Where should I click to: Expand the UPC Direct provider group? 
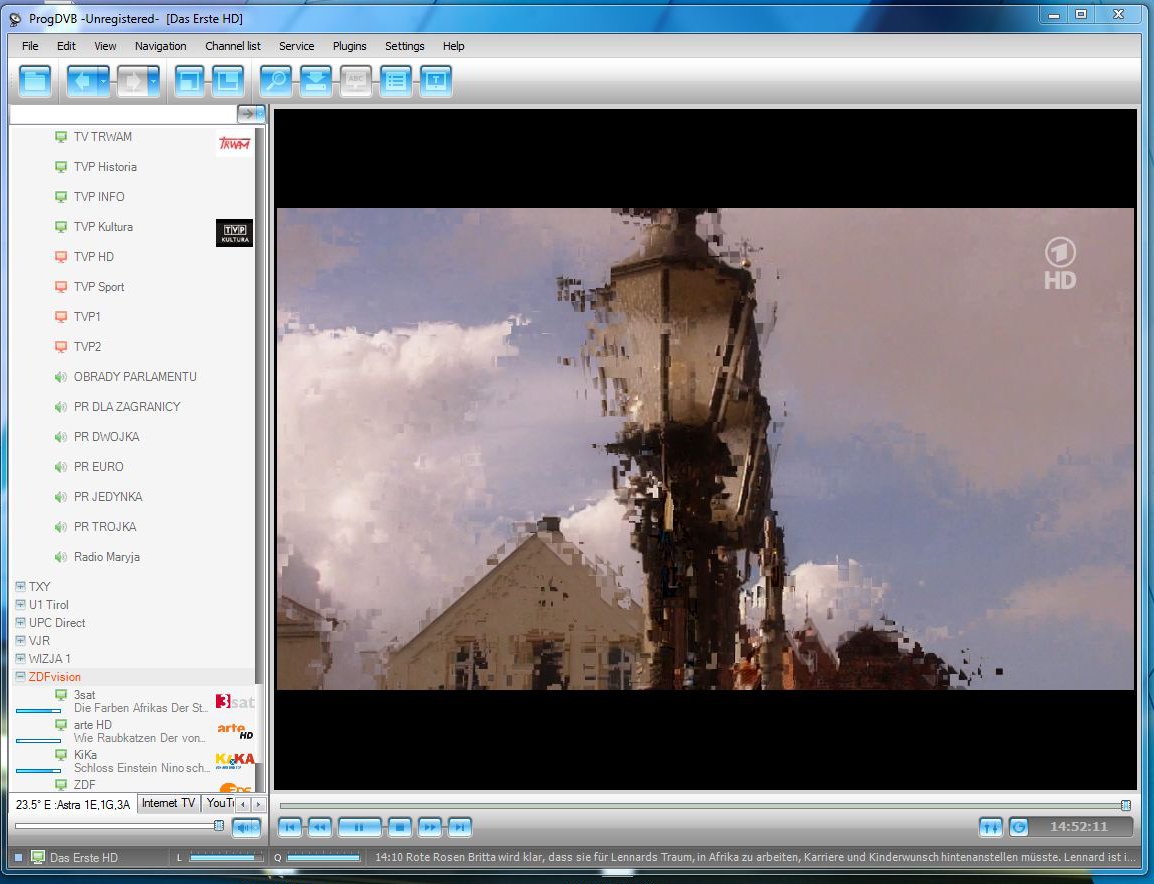[20, 623]
